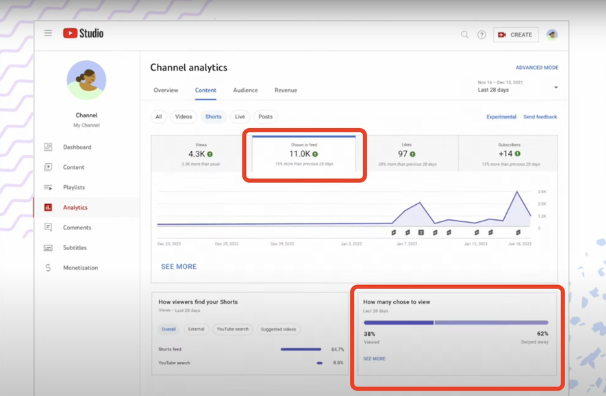This screenshot has height=396, width=606.
Task: Select the Likes 97 metric card
Action: [x=407, y=154]
